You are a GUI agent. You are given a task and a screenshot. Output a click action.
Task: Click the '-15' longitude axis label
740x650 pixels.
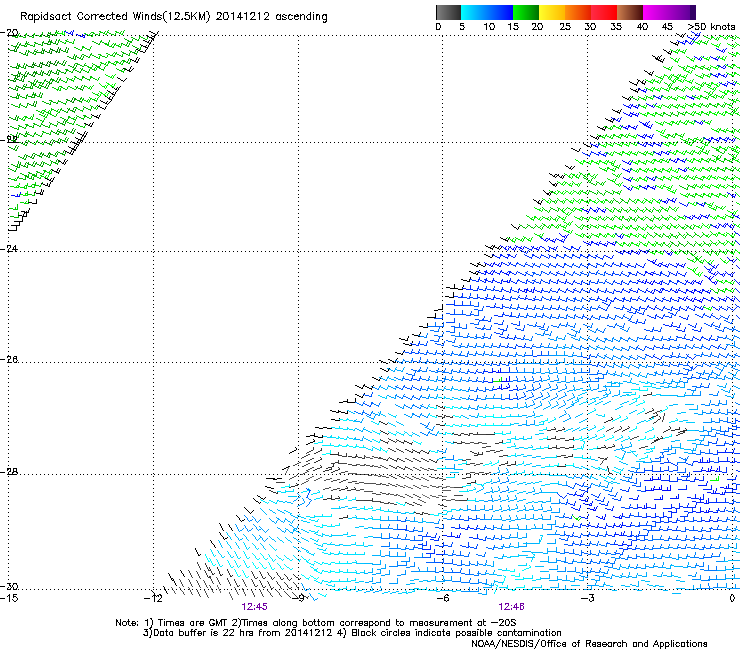[x=9, y=598]
